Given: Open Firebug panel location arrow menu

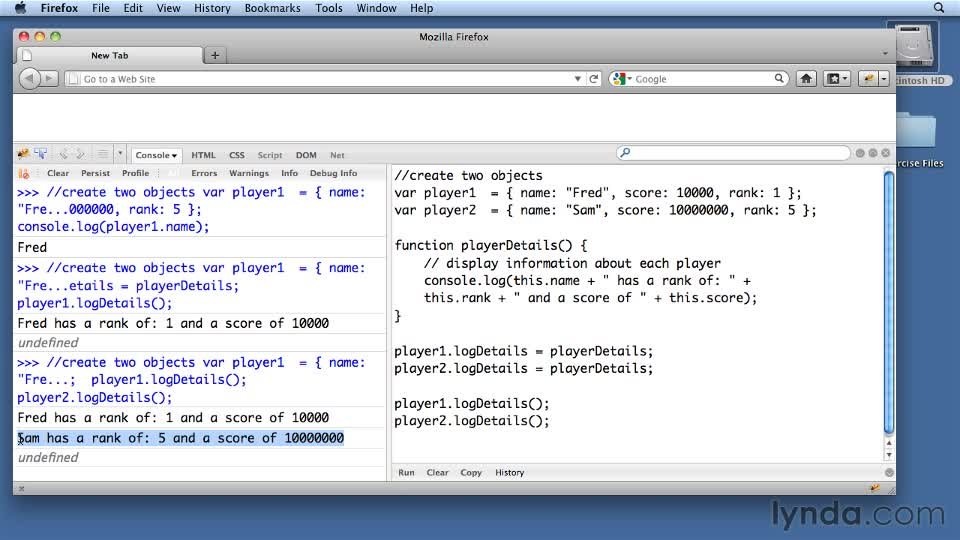Looking at the screenshot, I should (x=120, y=154).
